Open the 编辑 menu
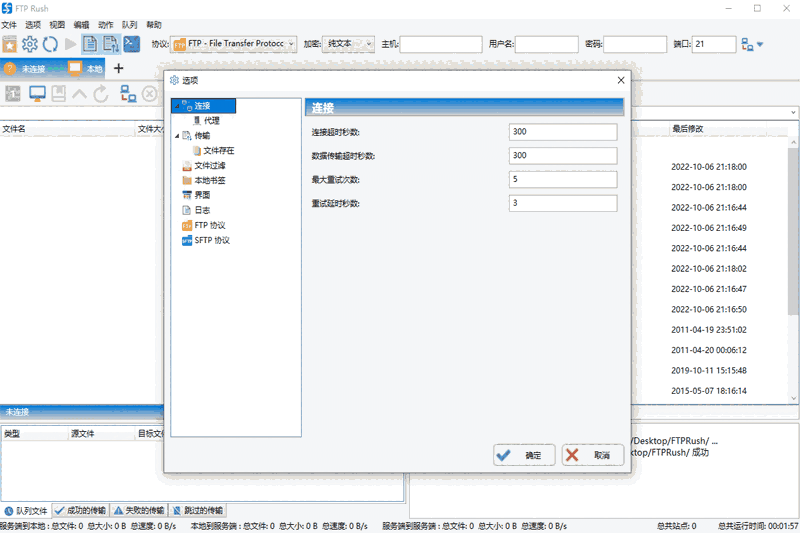This screenshot has width=800, height=533. pos(81,24)
